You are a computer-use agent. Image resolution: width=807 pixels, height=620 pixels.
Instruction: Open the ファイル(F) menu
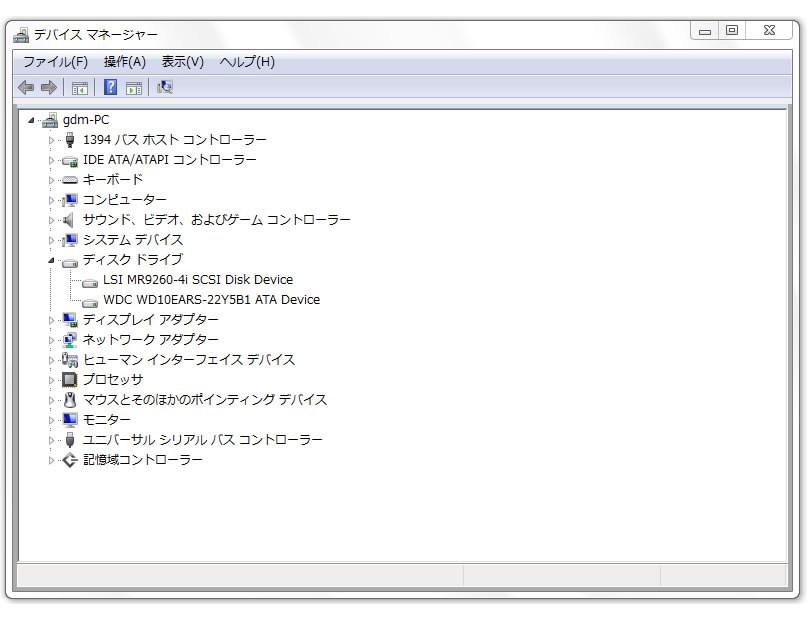[55, 62]
